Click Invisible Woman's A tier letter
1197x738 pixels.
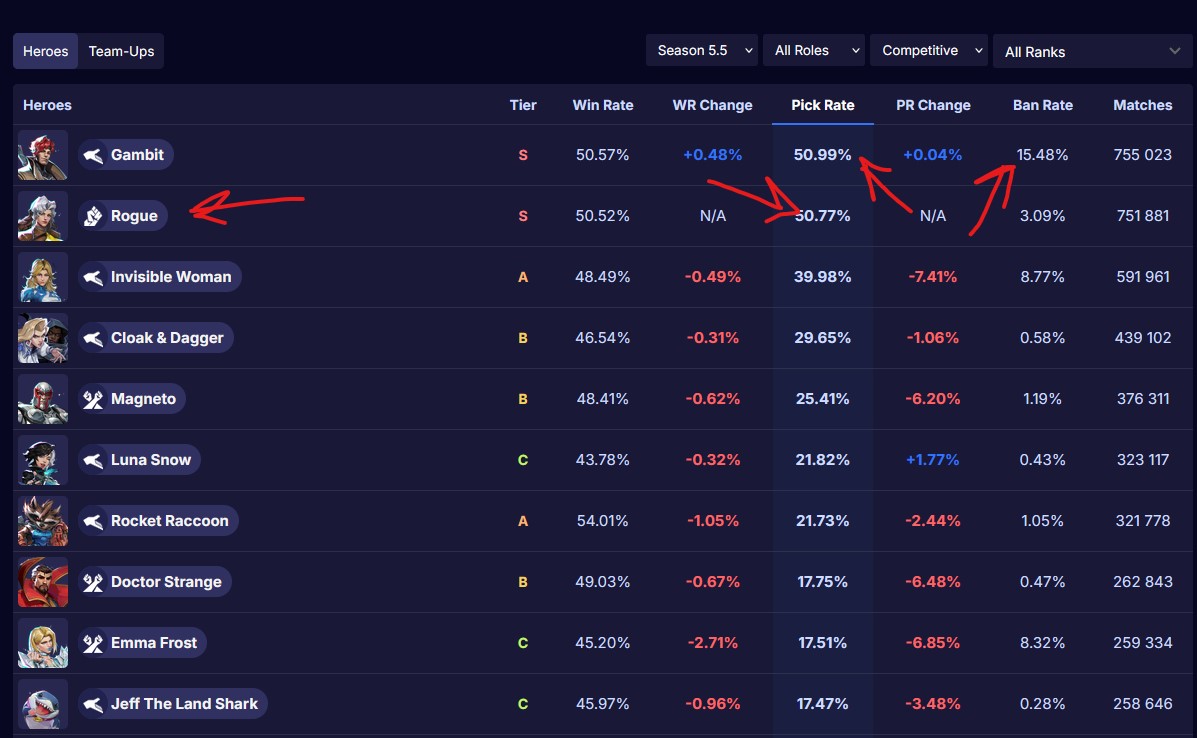point(523,277)
